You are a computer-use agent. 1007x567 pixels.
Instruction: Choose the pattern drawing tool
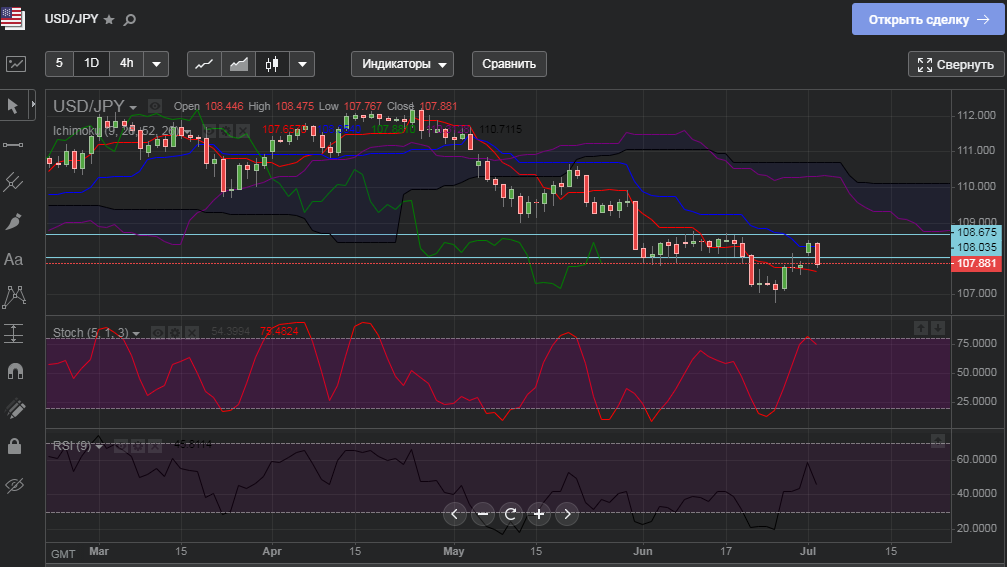click(x=13, y=296)
